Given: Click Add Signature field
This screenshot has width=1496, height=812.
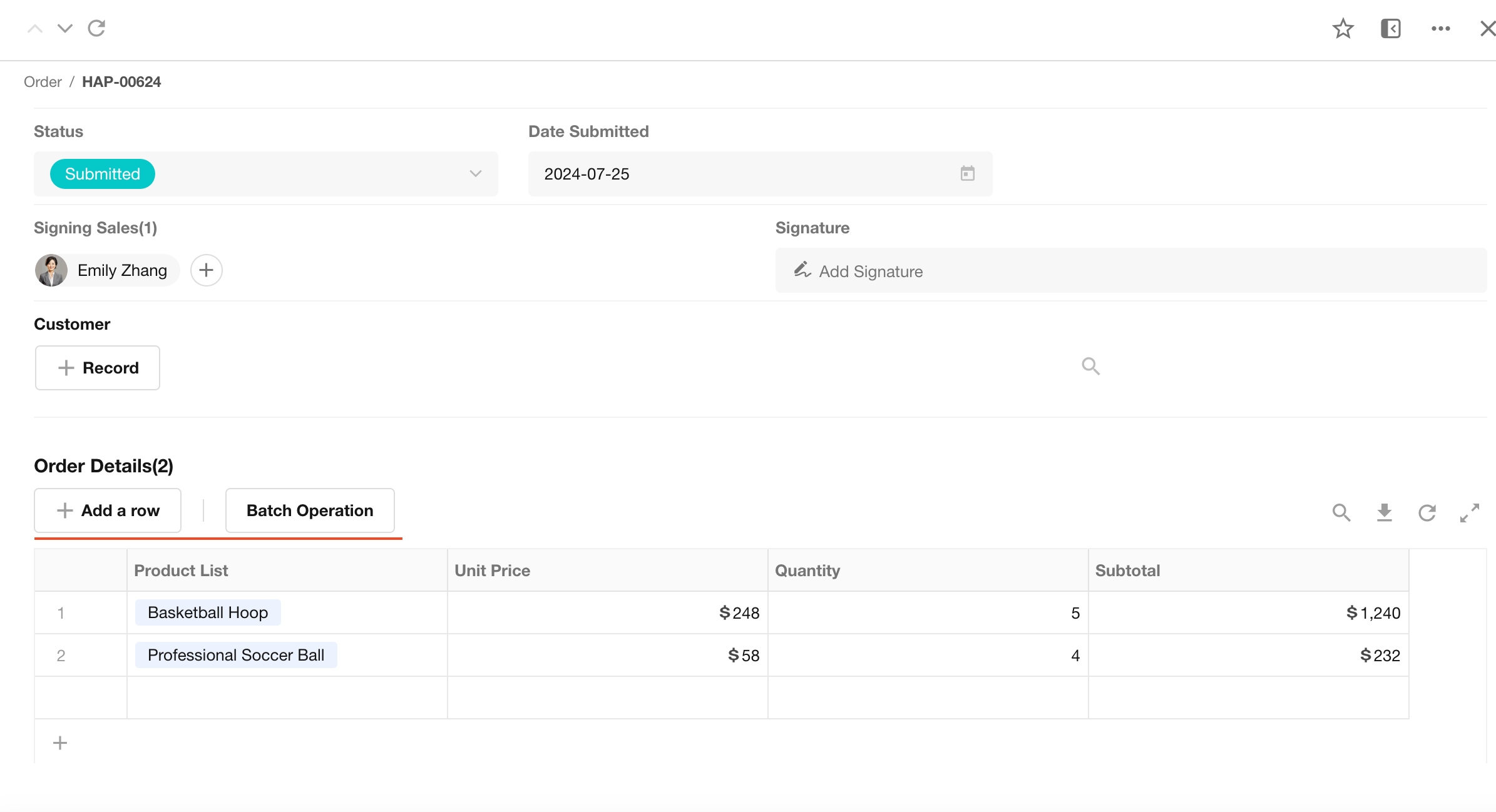Looking at the screenshot, I should [x=870, y=271].
